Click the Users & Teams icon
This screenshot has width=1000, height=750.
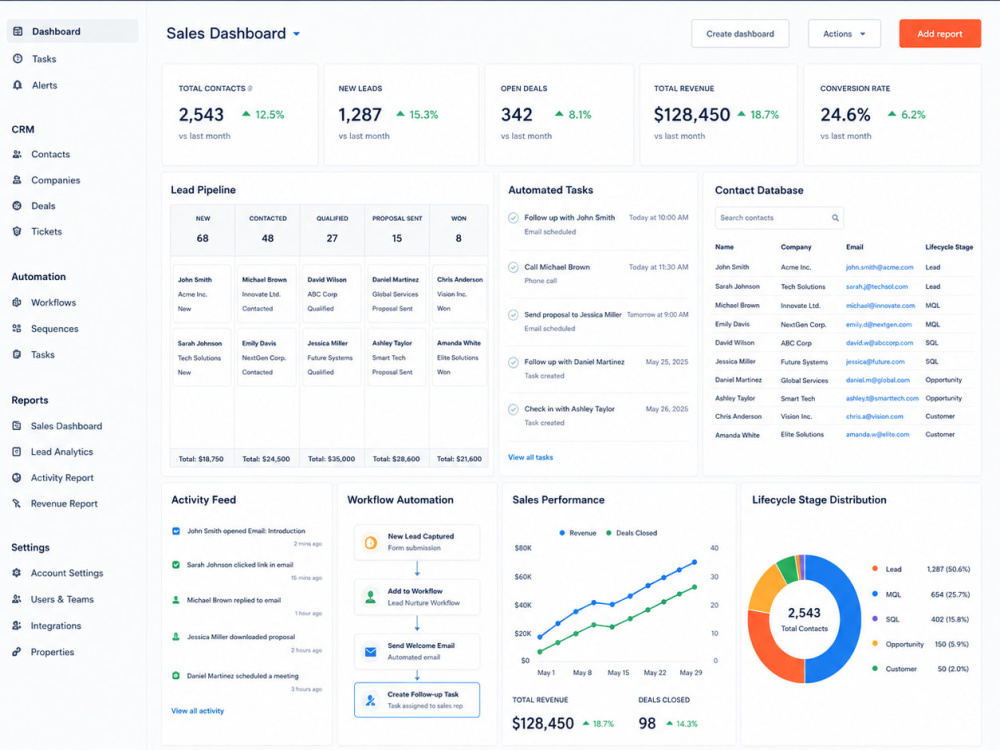coord(17,599)
